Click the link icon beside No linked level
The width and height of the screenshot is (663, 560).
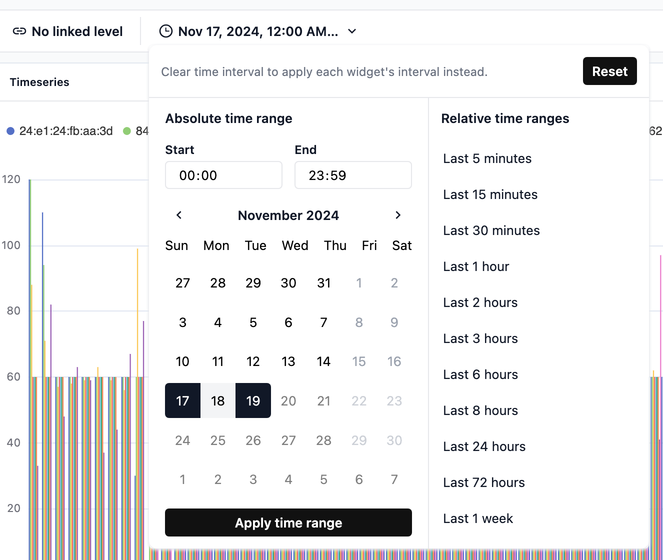point(19,31)
